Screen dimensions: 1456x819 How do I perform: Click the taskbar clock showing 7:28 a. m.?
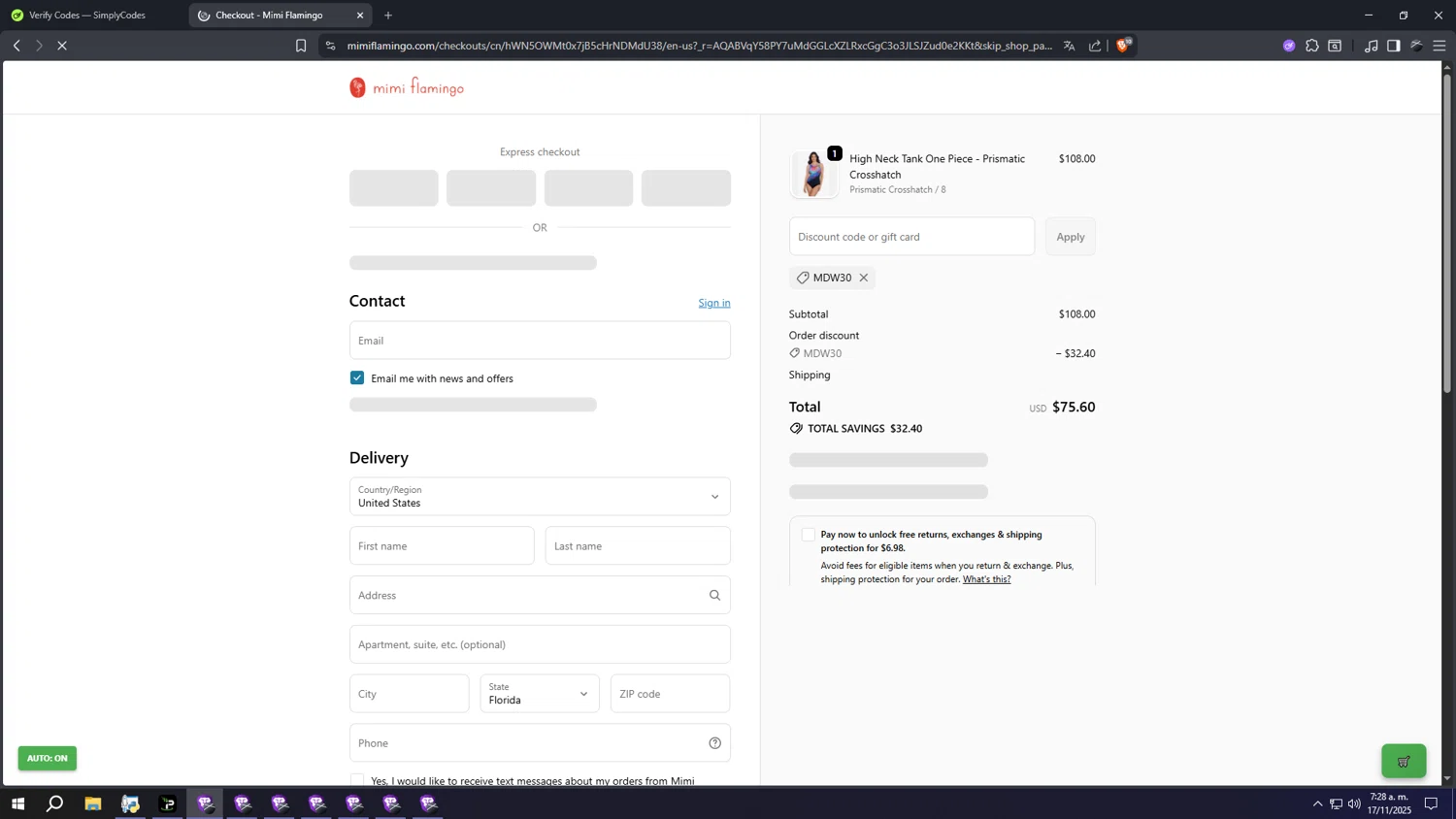[1390, 803]
